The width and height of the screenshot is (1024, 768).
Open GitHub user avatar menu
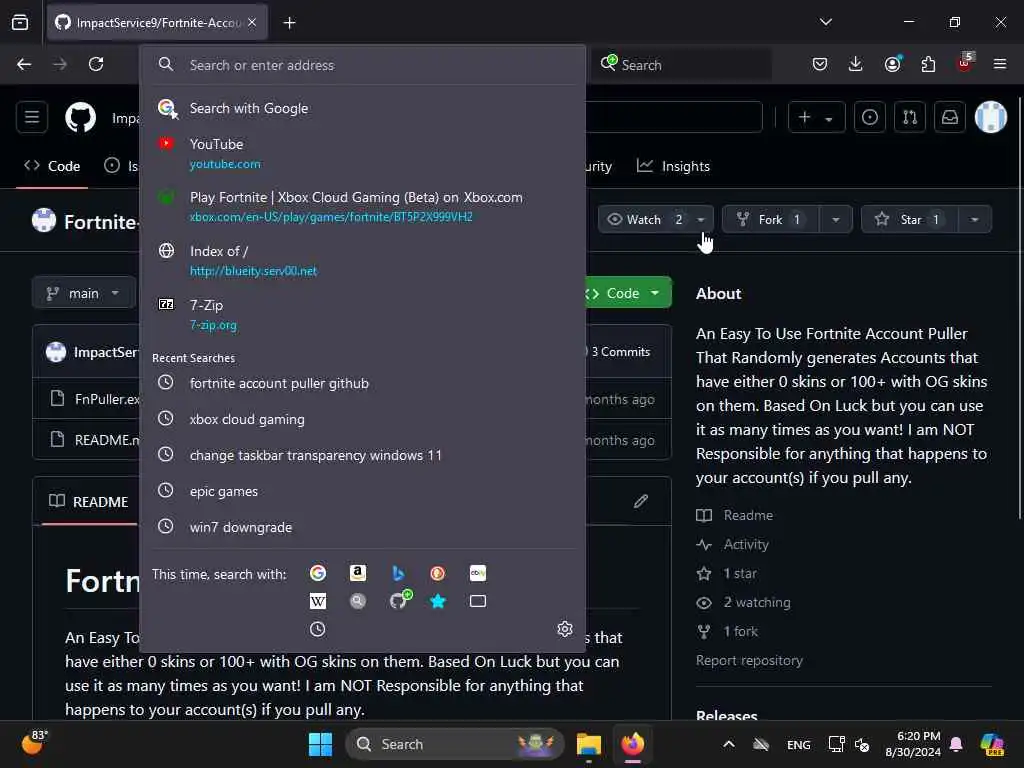point(991,118)
